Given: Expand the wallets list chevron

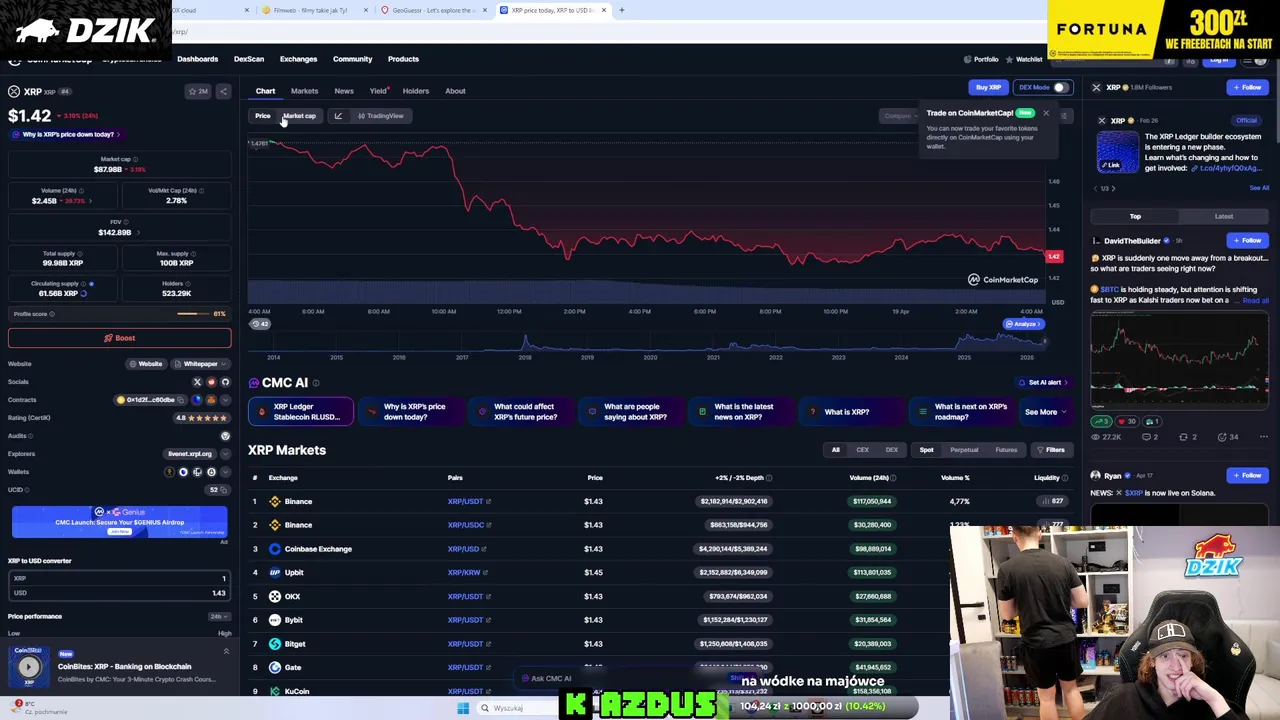Looking at the screenshot, I should tap(225, 472).
